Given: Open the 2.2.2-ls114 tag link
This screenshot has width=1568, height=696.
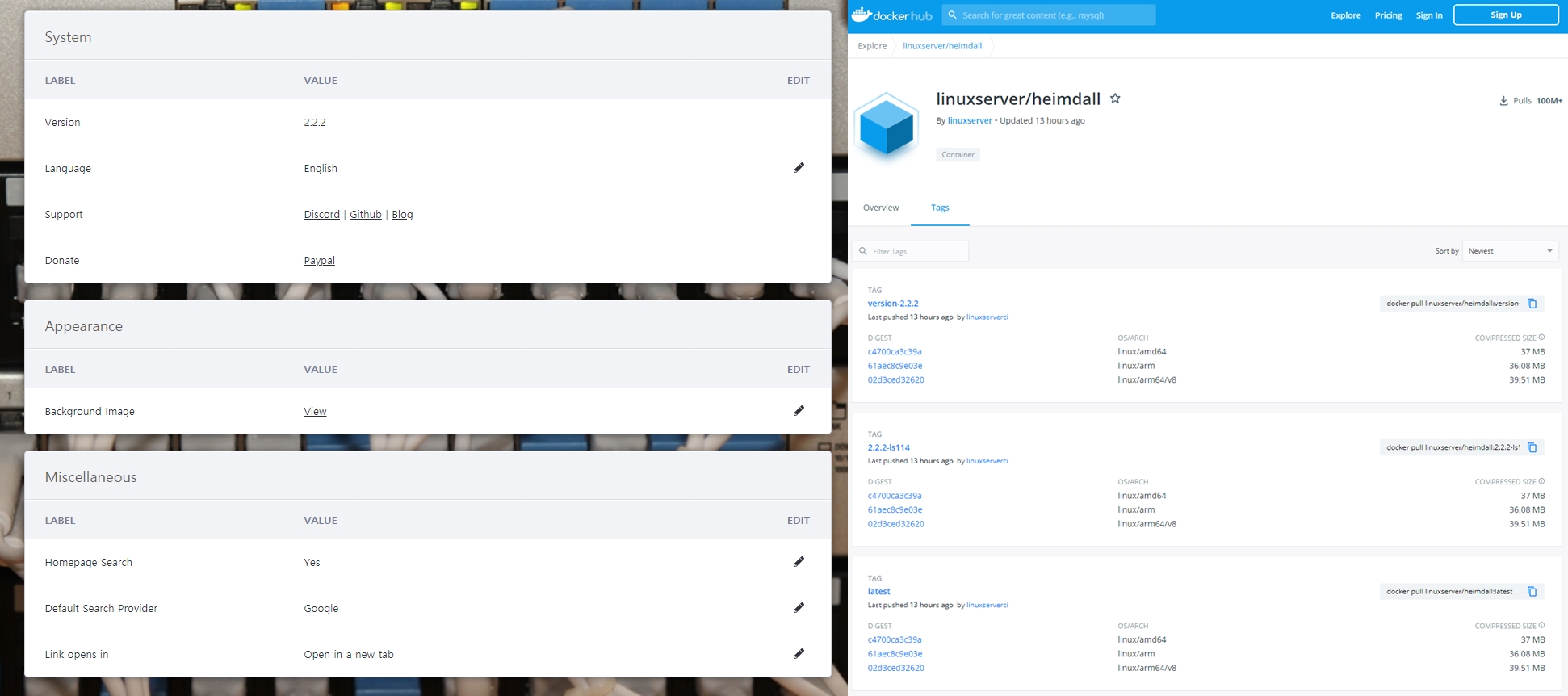Looking at the screenshot, I should [x=889, y=447].
